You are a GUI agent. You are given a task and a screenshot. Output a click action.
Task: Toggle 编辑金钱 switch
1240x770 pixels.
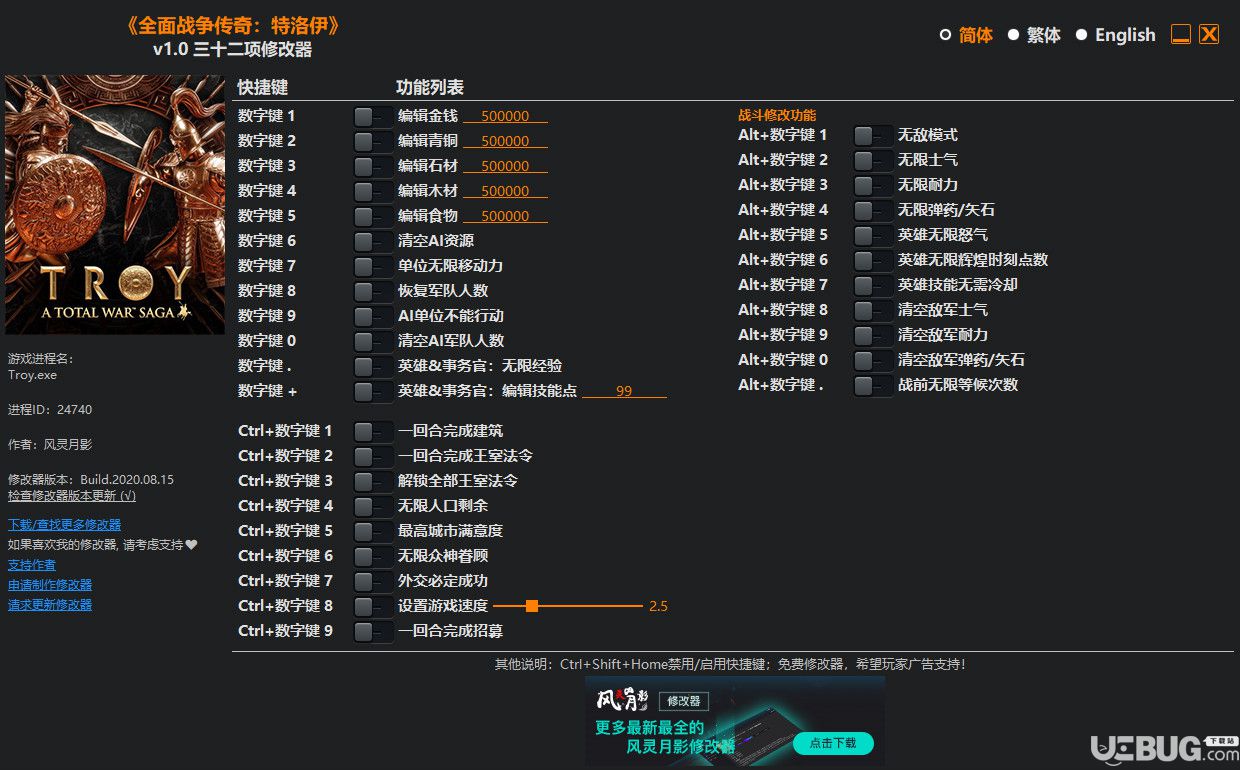(373, 116)
